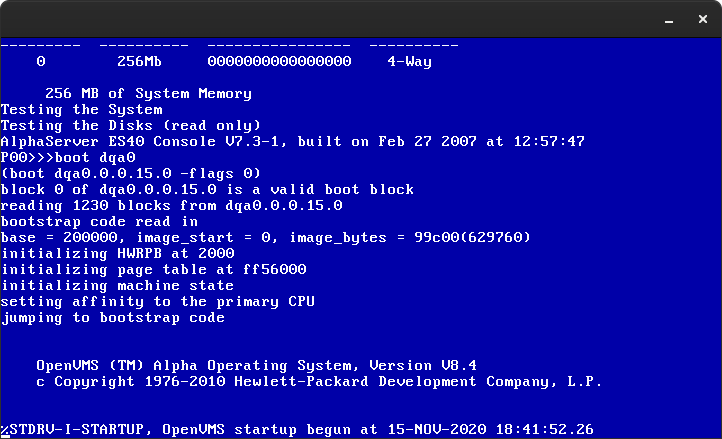The height and width of the screenshot is (439, 722).
Task: Select the 'initializing page table at ff56000' line
Action: click(153, 269)
